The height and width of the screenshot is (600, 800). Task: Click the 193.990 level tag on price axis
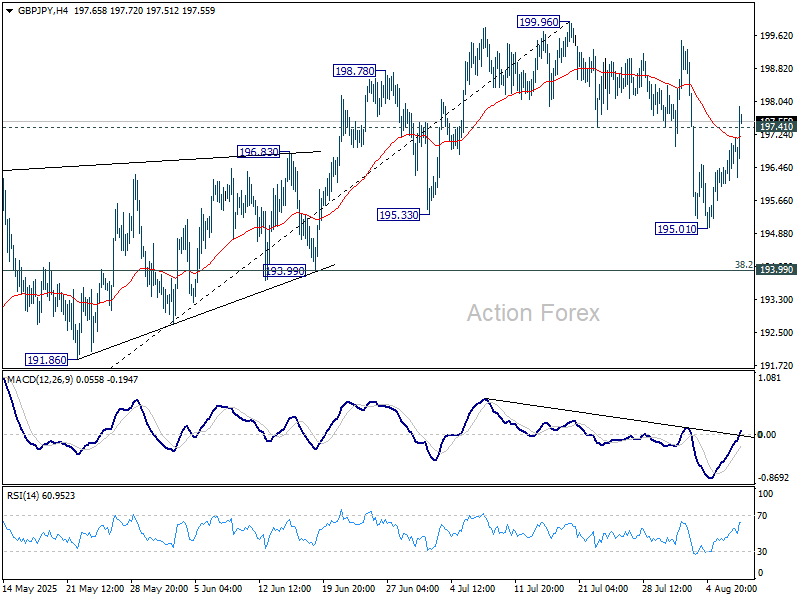coord(776,270)
